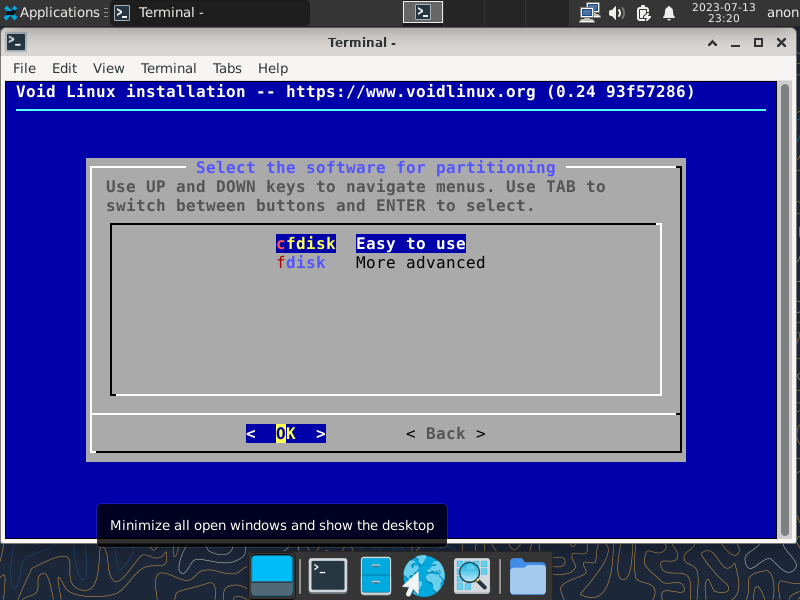800x600 pixels.
Task: Launch the Terminal emulator from dock
Action: tap(328, 576)
